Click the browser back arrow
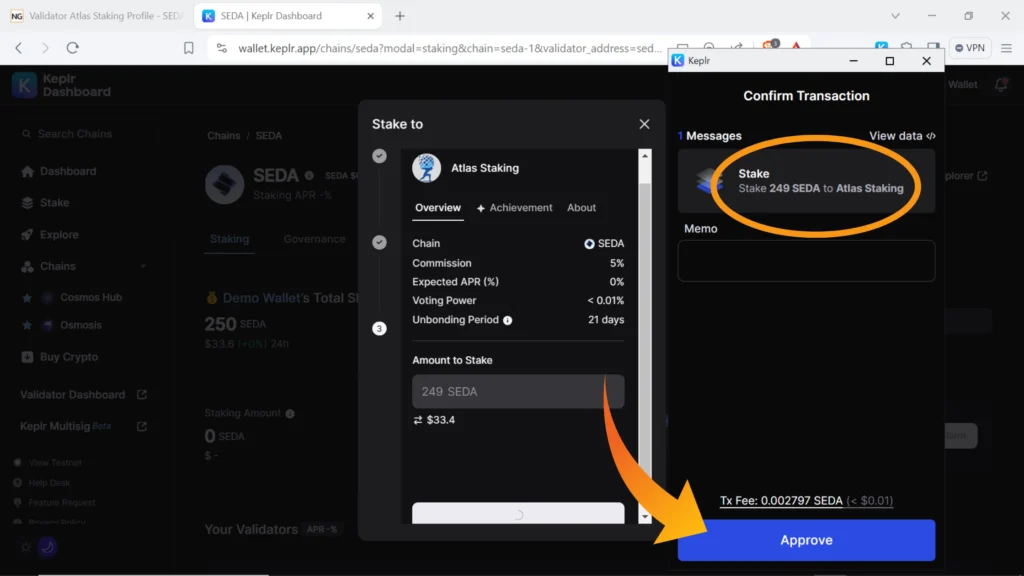1024x576 pixels. pos(19,48)
